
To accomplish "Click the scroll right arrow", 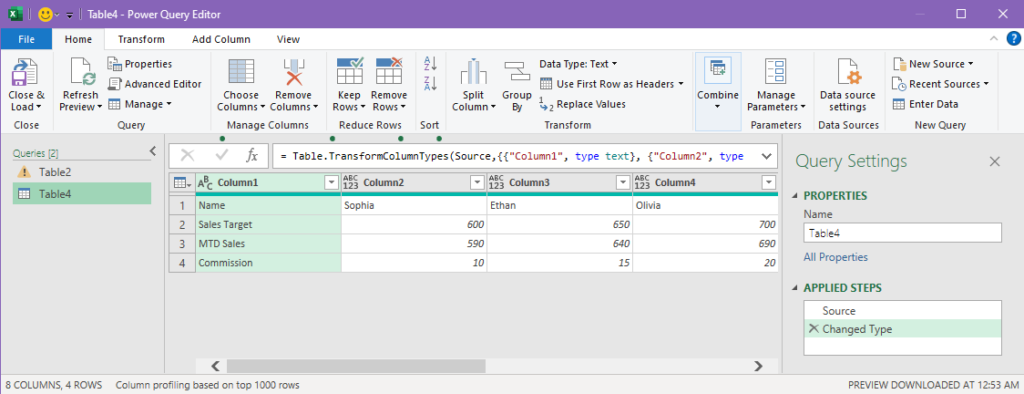I will [x=758, y=366].
